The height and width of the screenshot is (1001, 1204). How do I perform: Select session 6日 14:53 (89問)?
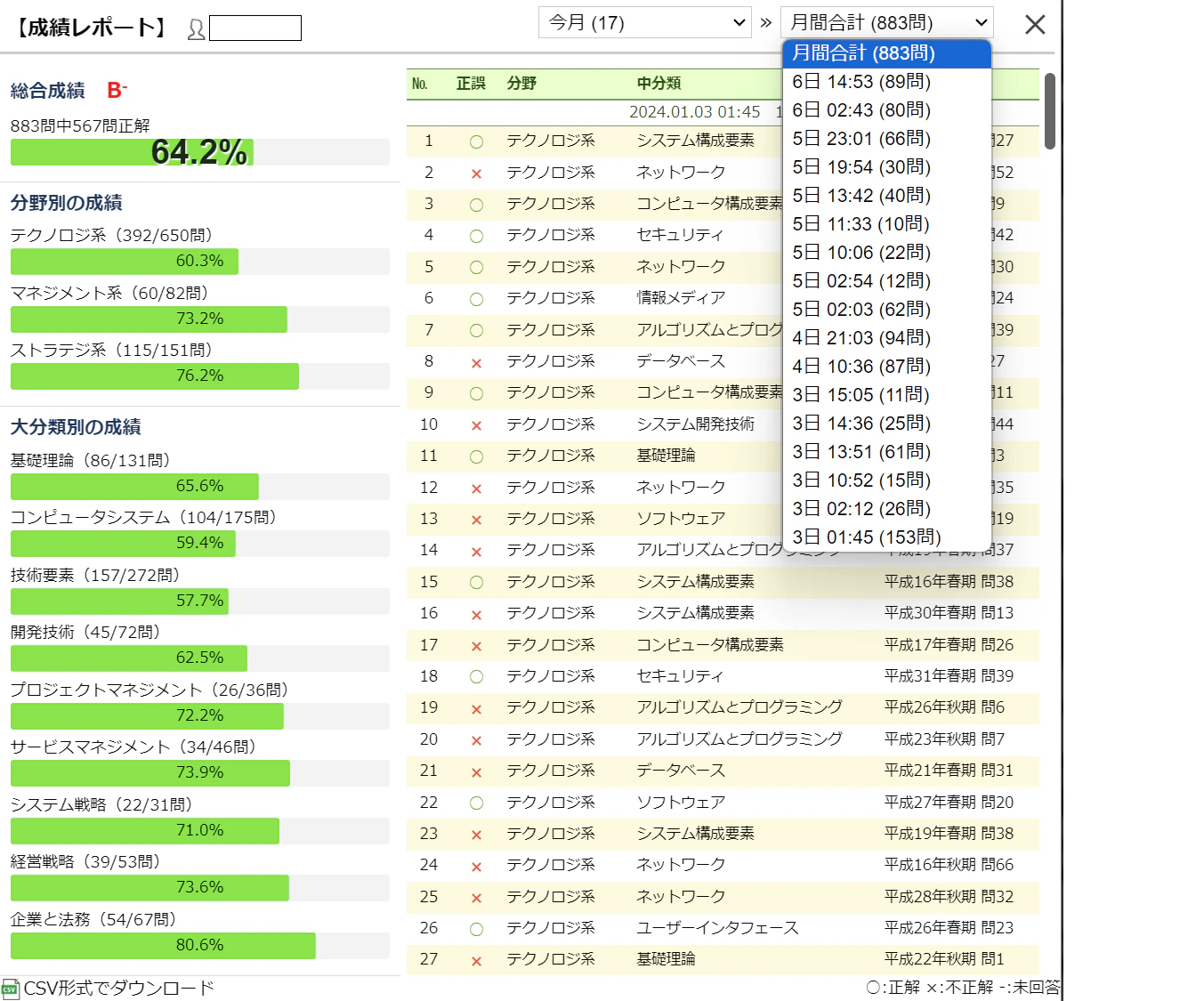pyautogui.click(x=887, y=82)
